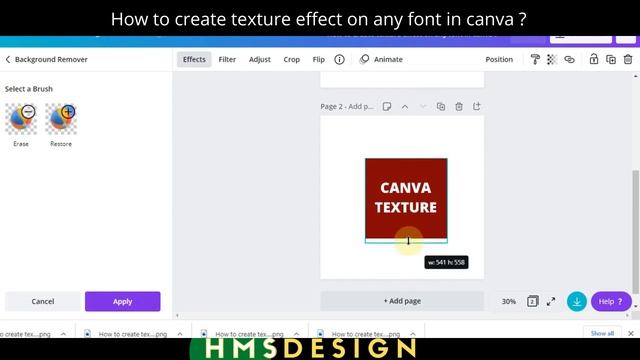This screenshot has height=360, width=640.
Task: Add new page after Page 2 icon
Action: [x=476, y=107]
